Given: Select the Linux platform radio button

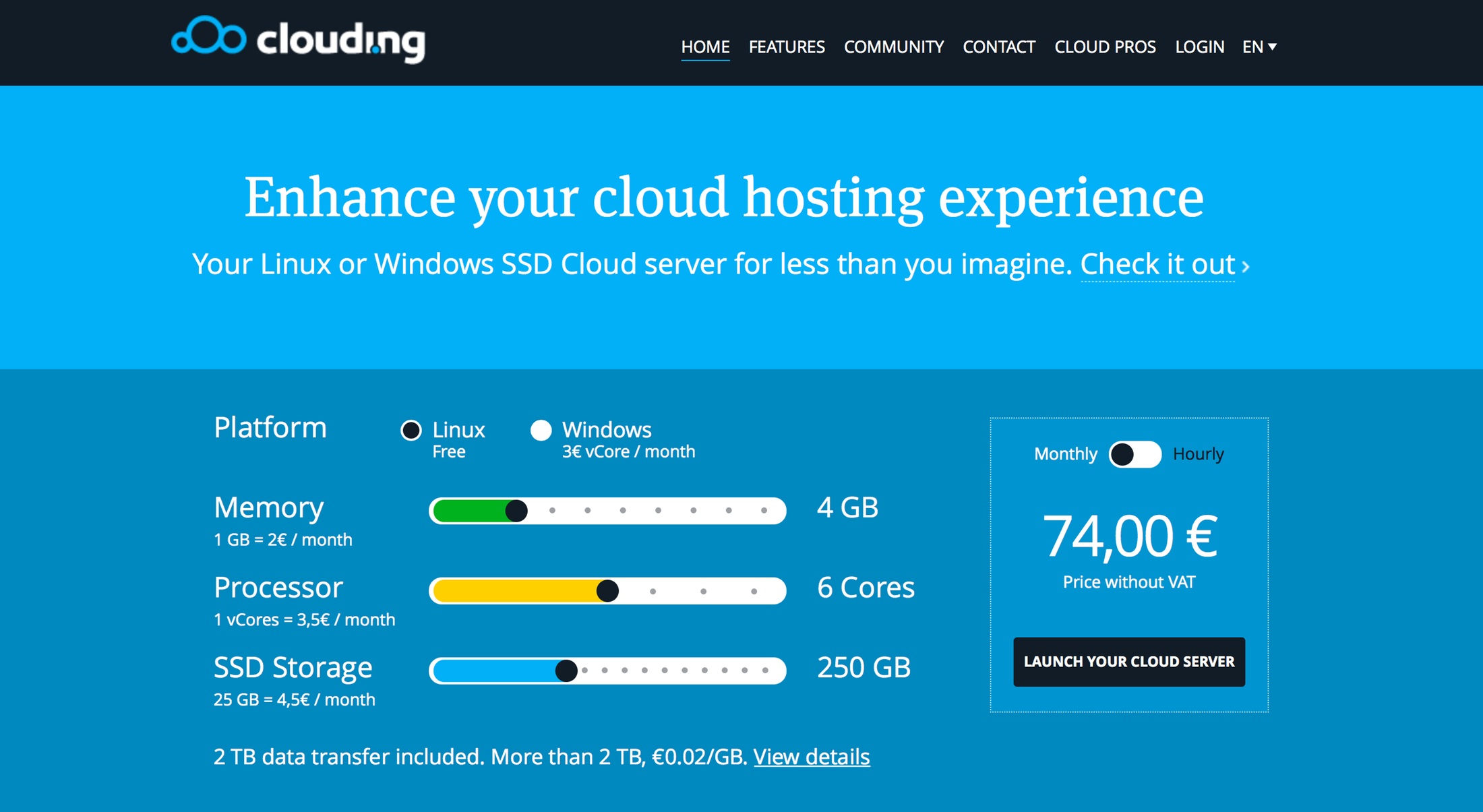Looking at the screenshot, I should [x=411, y=430].
